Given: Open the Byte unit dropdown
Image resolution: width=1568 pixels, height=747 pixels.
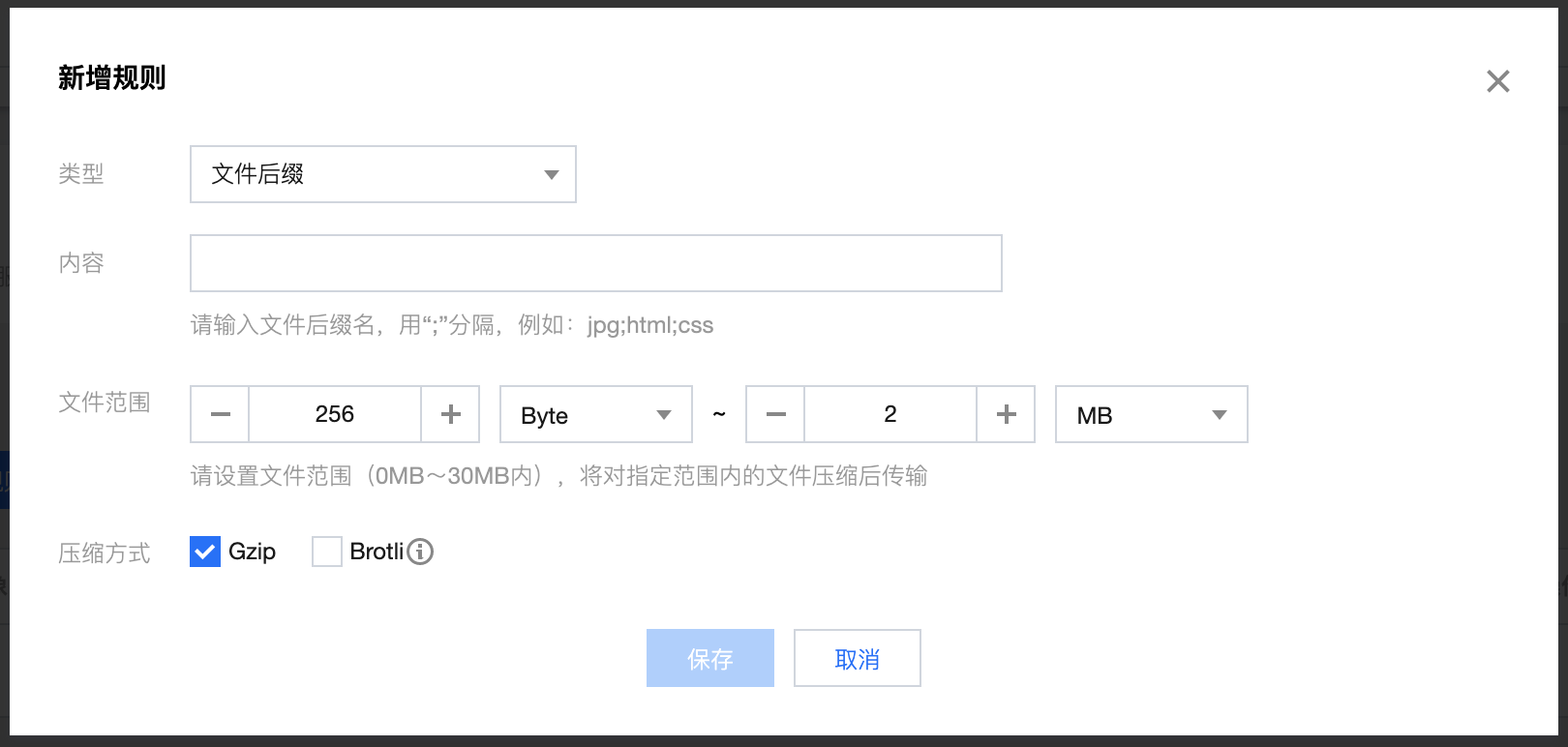Looking at the screenshot, I should coord(596,414).
